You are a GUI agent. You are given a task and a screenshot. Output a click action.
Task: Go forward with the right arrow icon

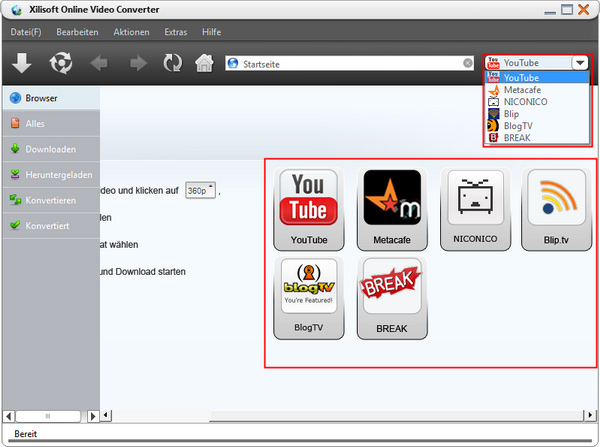[x=138, y=63]
